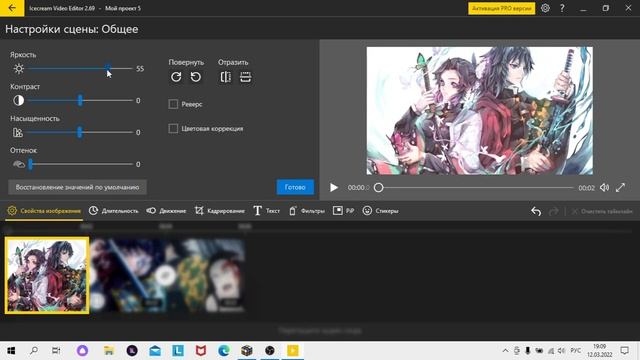
Task: Flip the image horizontally
Action: [x=226, y=77]
